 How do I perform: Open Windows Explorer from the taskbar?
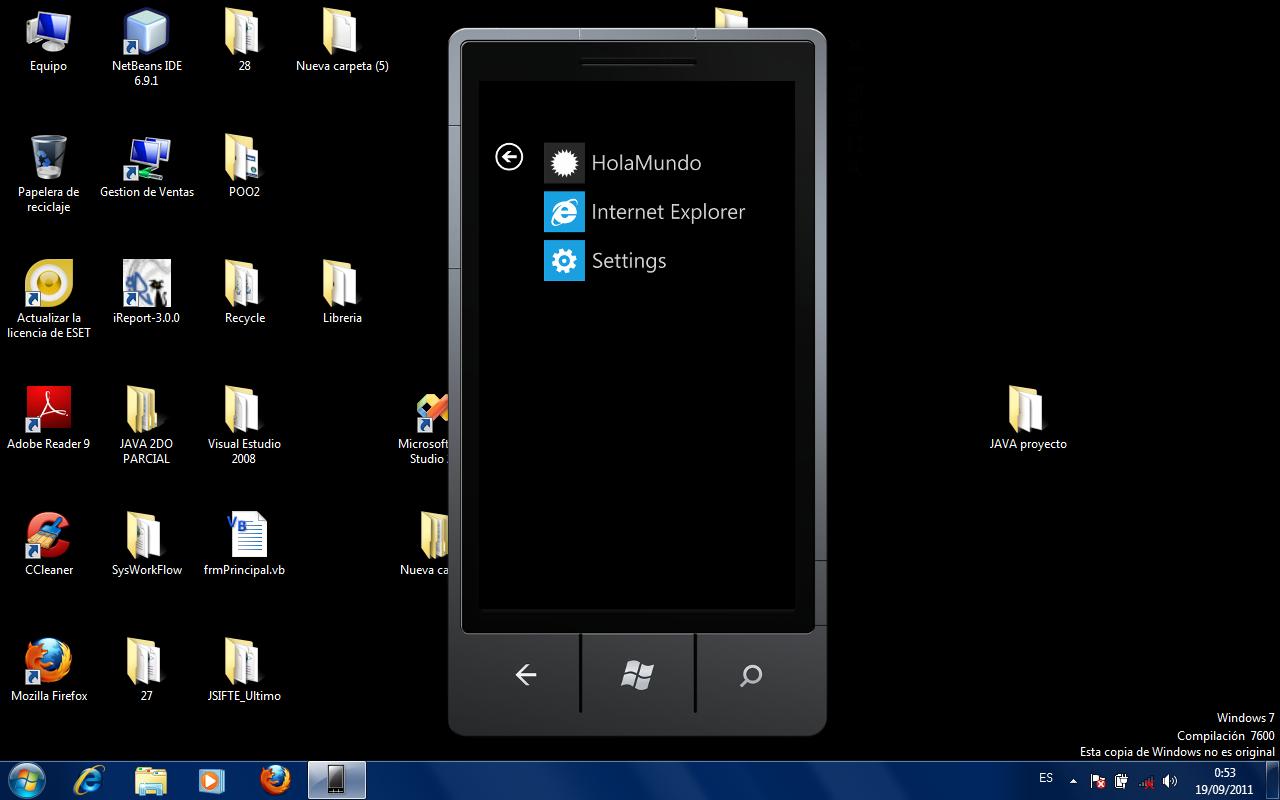coord(150,780)
